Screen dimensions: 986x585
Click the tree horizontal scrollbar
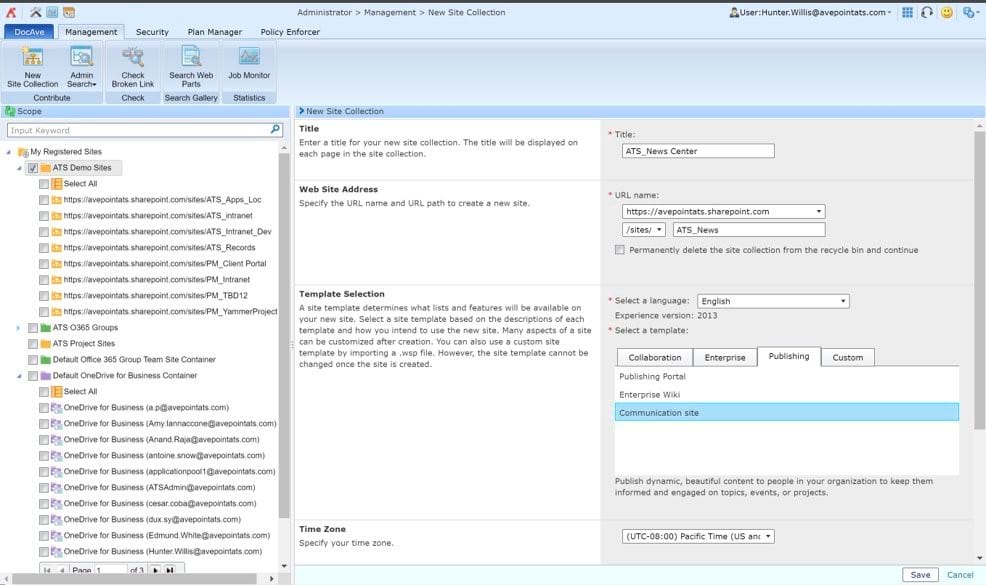(x=134, y=578)
